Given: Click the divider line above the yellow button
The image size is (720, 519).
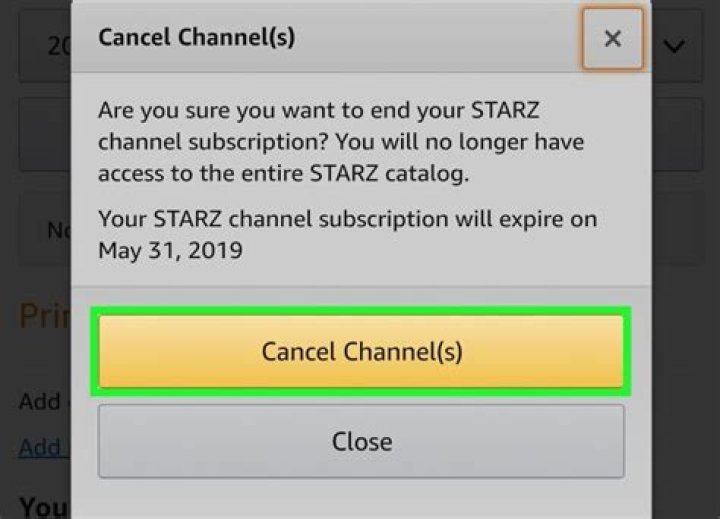Looking at the screenshot, I should pyautogui.click(x=360, y=286).
